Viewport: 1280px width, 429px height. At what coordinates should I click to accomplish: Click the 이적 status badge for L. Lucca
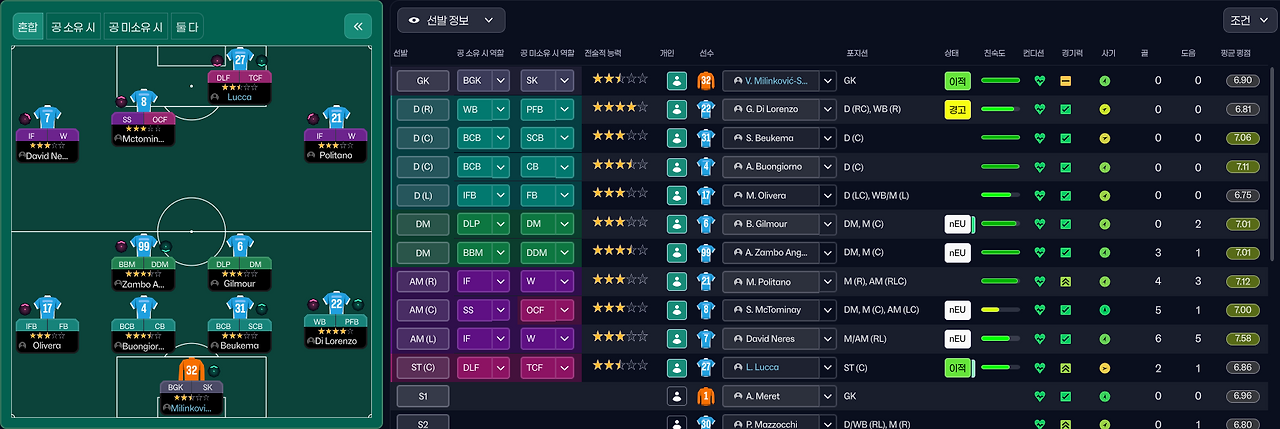point(958,368)
